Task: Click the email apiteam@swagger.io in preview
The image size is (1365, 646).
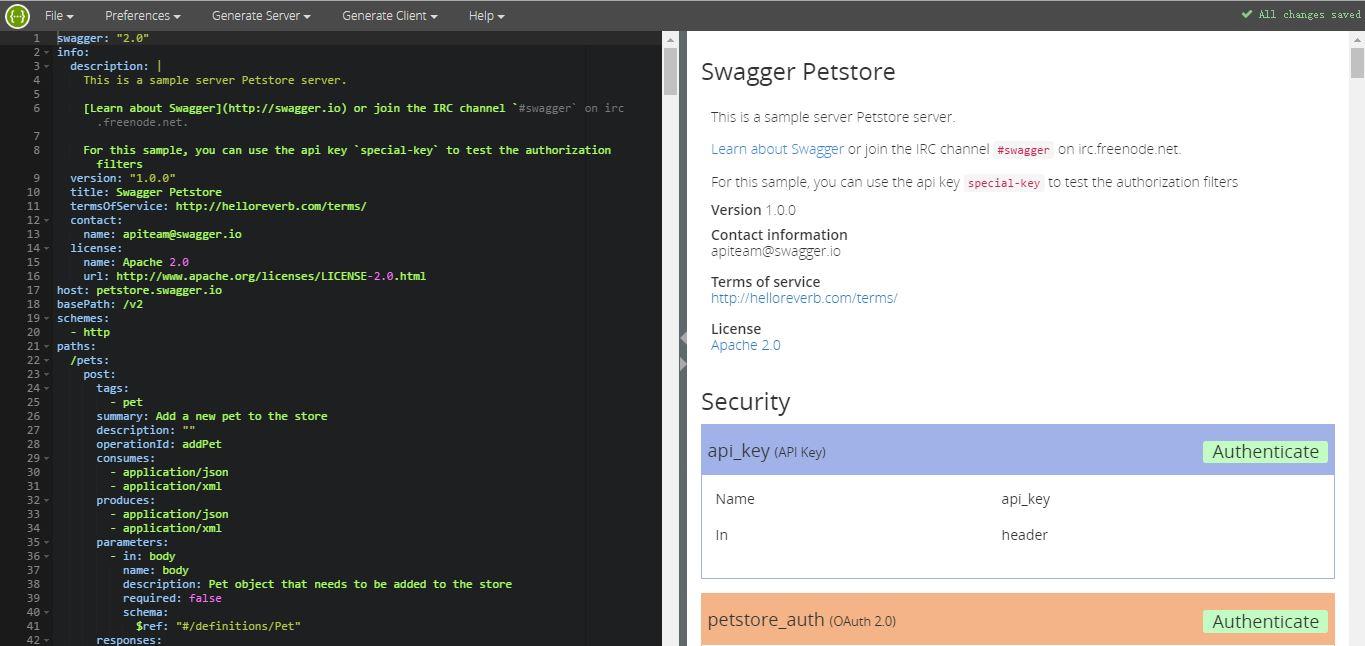Action: pos(776,251)
